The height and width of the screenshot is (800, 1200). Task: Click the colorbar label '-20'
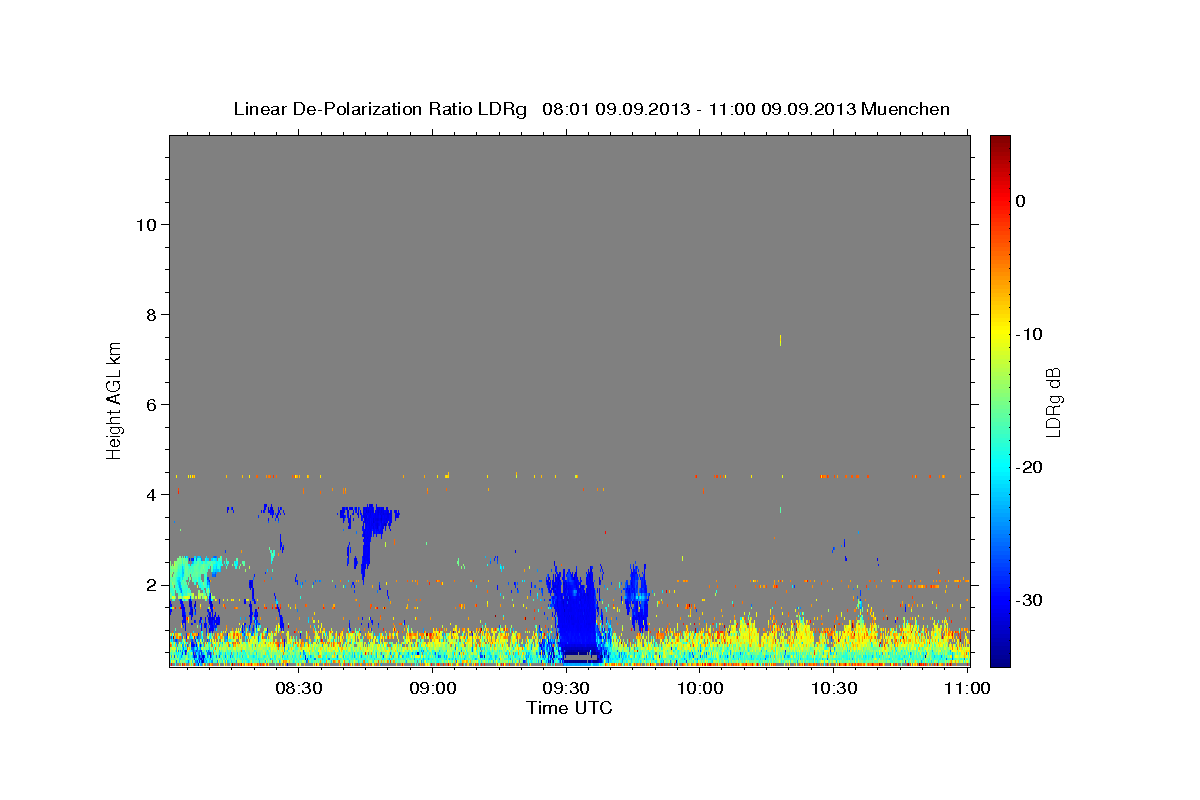pos(1029,467)
